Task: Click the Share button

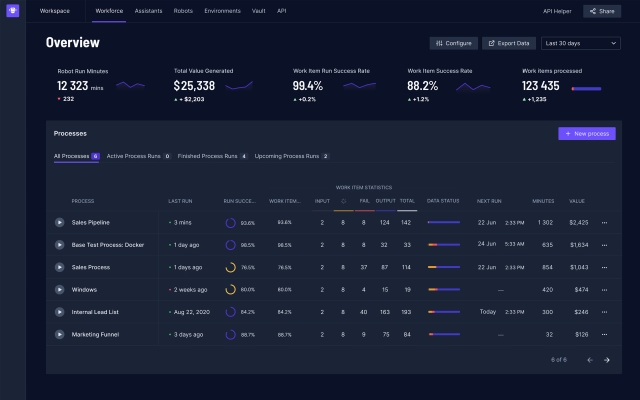Action: [x=602, y=11]
